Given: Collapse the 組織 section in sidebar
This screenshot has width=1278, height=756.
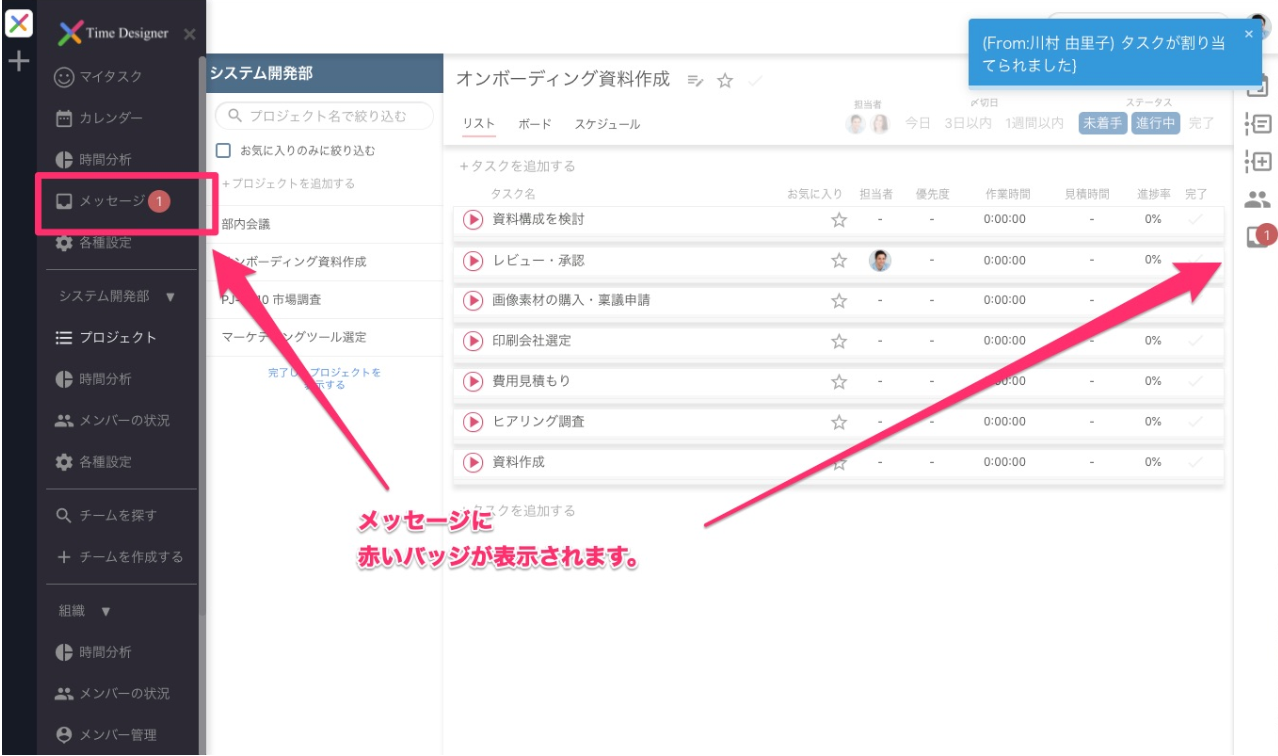Looking at the screenshot, I should [105, 611].
